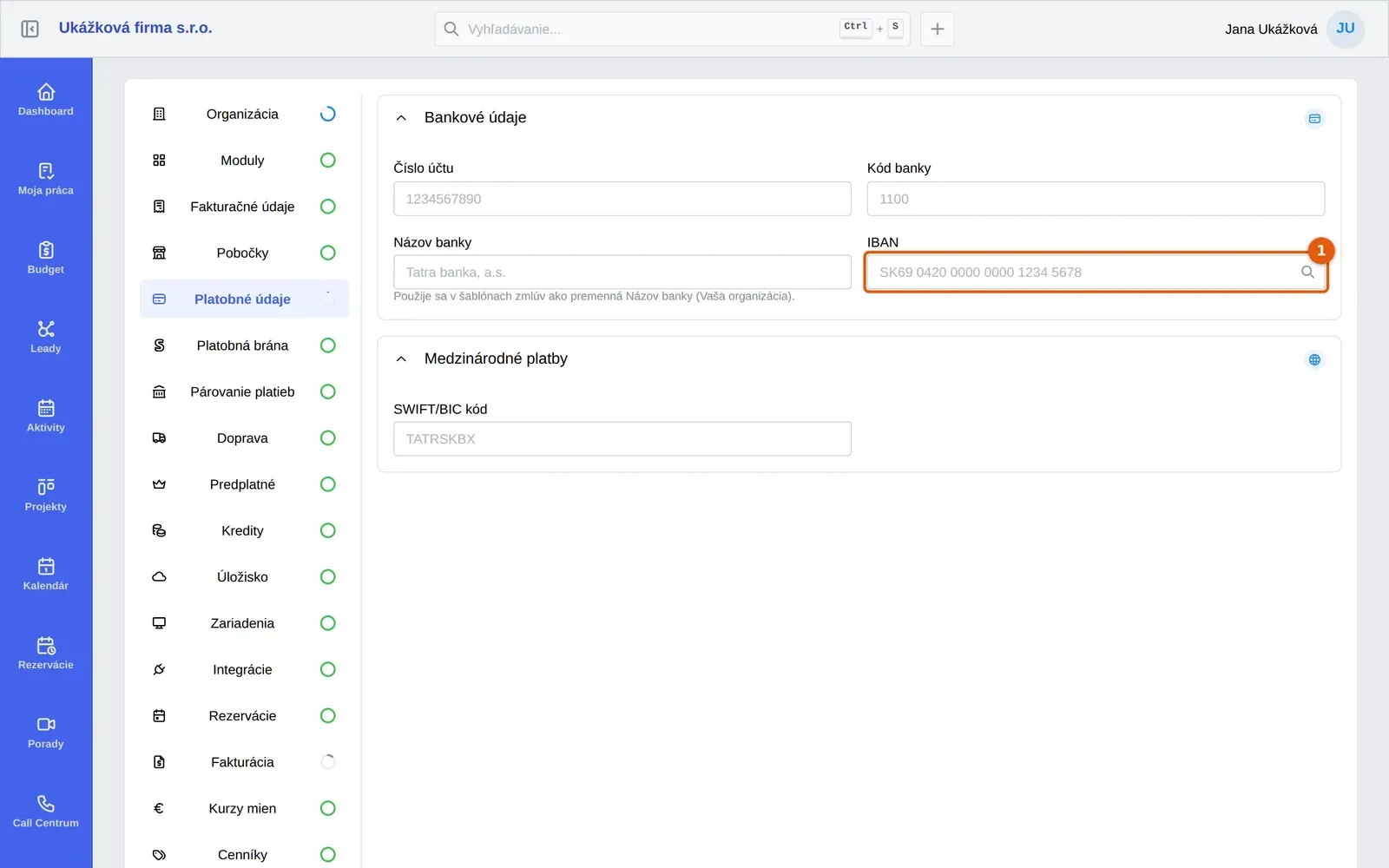
Task: Open Call Centrum in the sidebar
Action: click(x=46, y=810)
